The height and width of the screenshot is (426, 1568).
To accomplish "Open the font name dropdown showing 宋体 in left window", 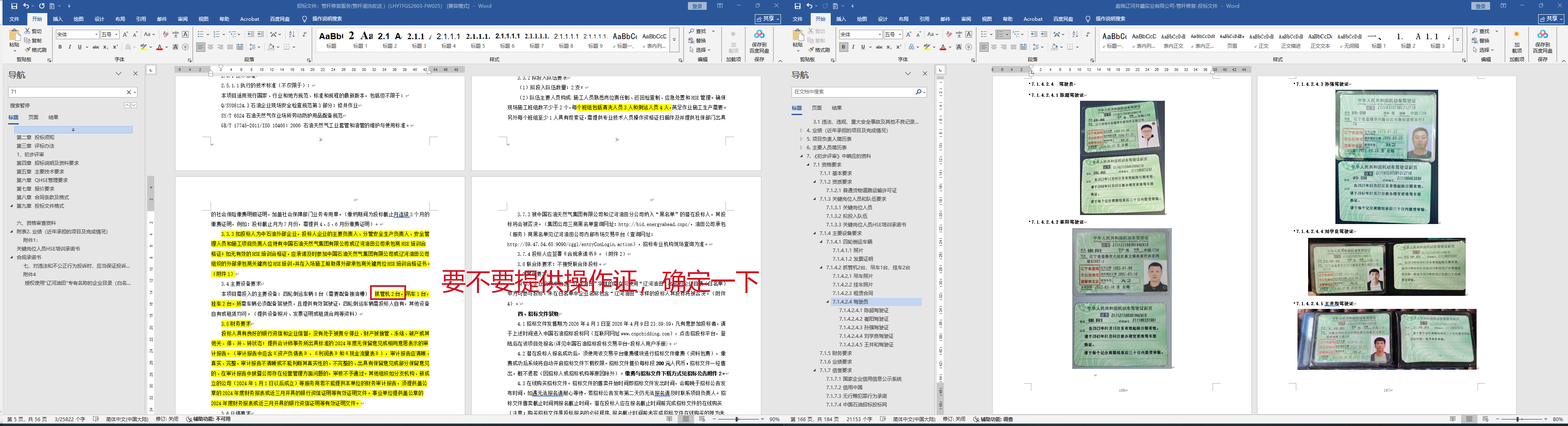I will point(96,35).
